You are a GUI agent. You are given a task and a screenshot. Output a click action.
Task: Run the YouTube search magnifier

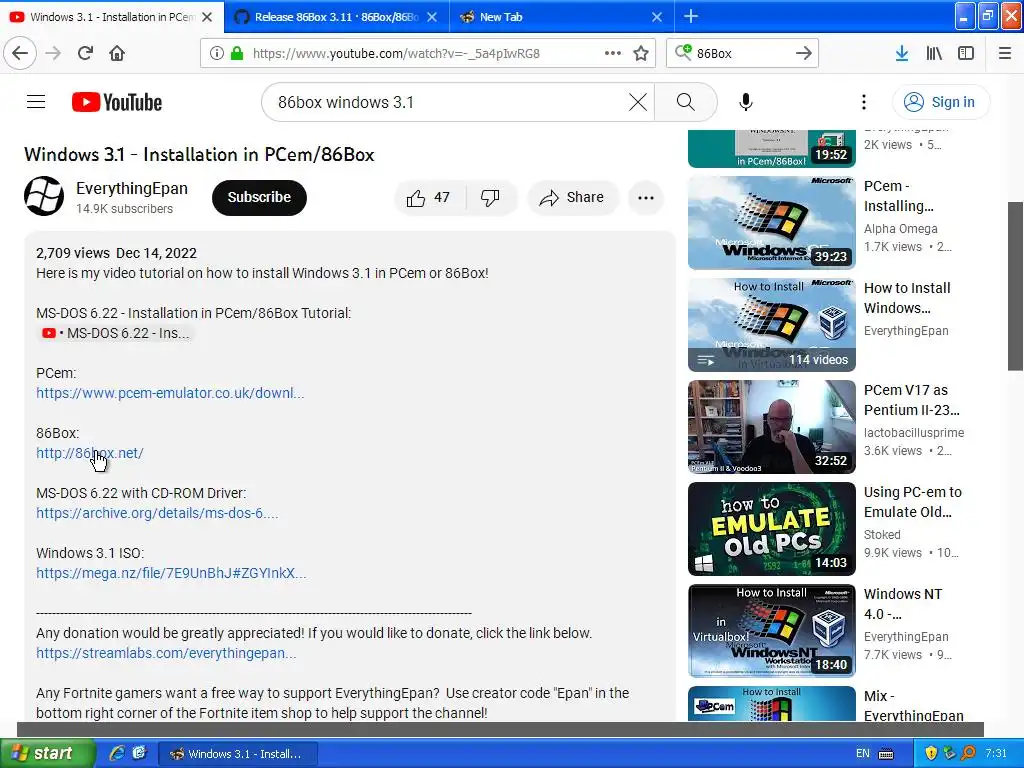tap(685, 102)
